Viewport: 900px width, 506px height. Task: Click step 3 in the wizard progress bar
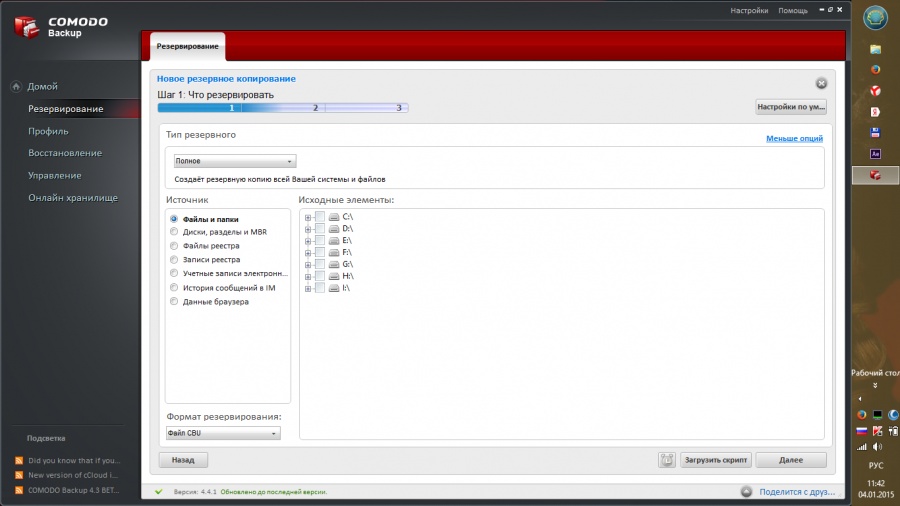coord(399,108)
